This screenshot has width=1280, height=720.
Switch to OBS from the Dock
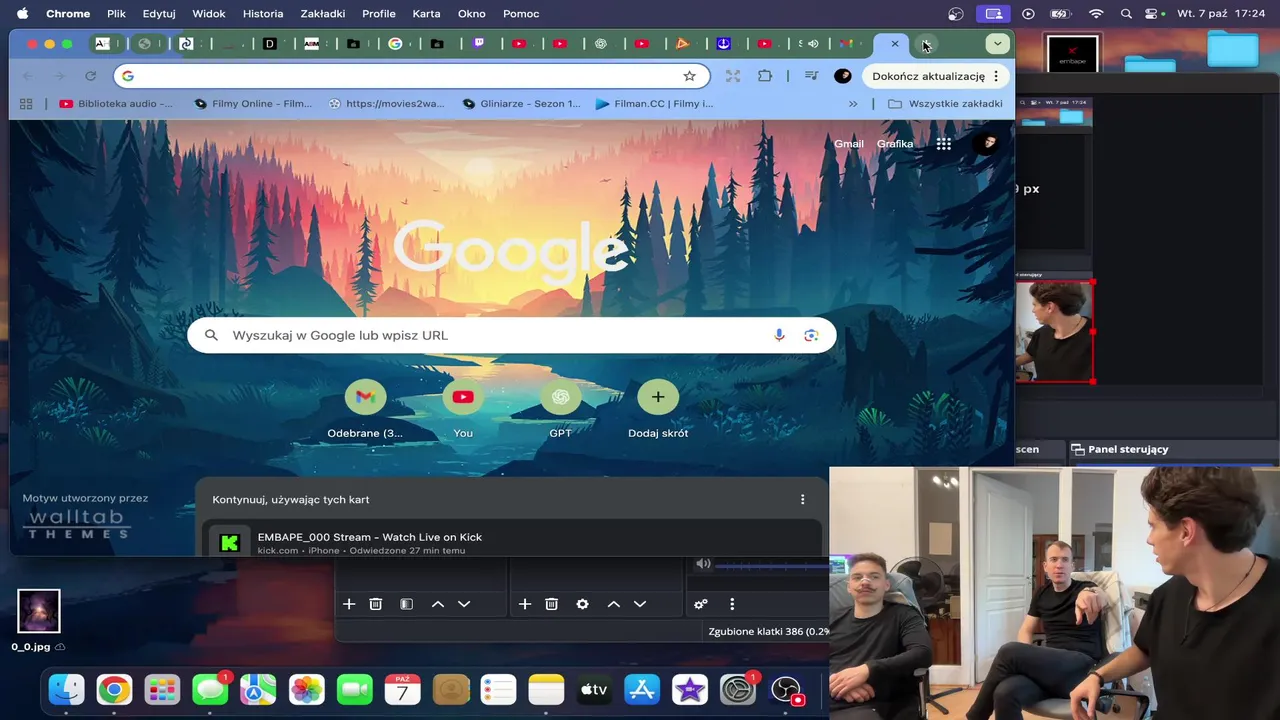click(786, 690)
